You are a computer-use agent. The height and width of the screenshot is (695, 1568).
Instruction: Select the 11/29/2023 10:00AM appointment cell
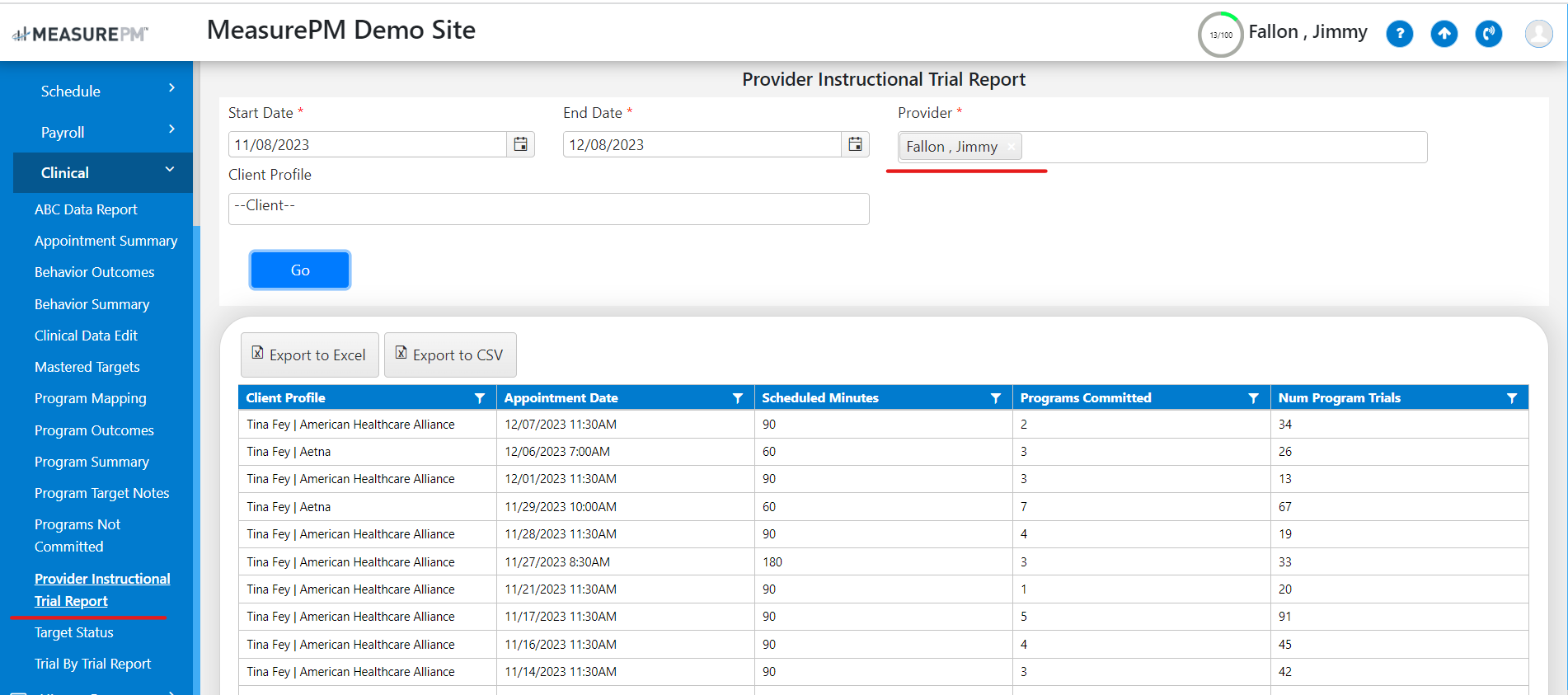tap(626, 507)
